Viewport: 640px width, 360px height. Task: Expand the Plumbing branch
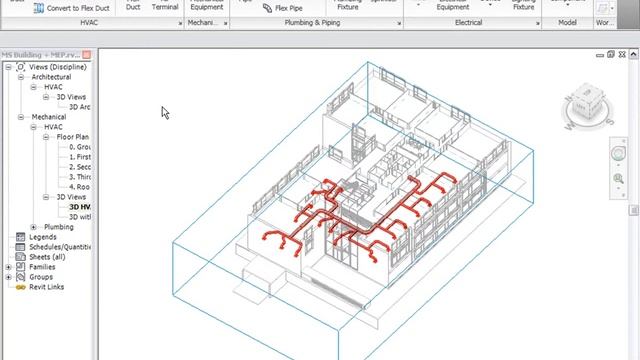[x=33, y=227]
